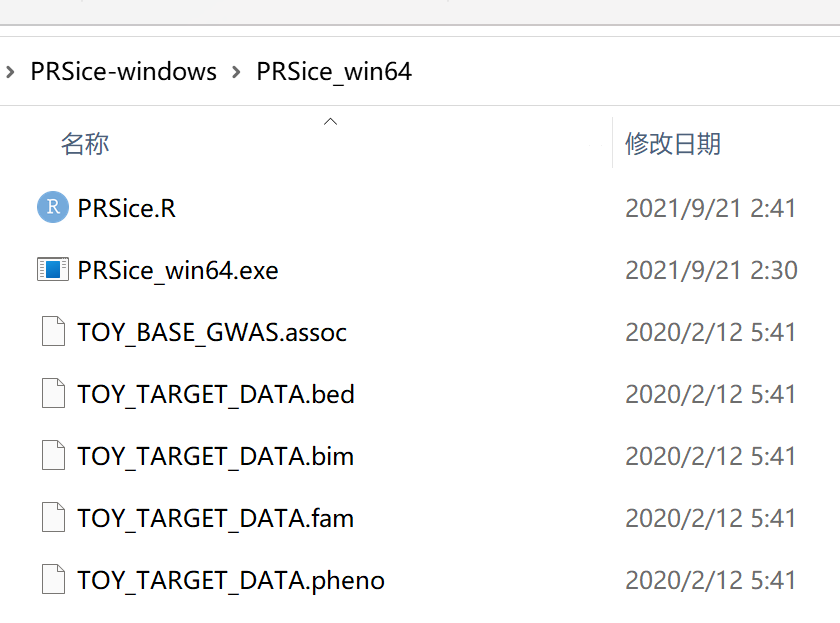Open the breadcrumb dropdown after PRSice-windows
This screenshot has height=623, width=840.
pos(237,71)
